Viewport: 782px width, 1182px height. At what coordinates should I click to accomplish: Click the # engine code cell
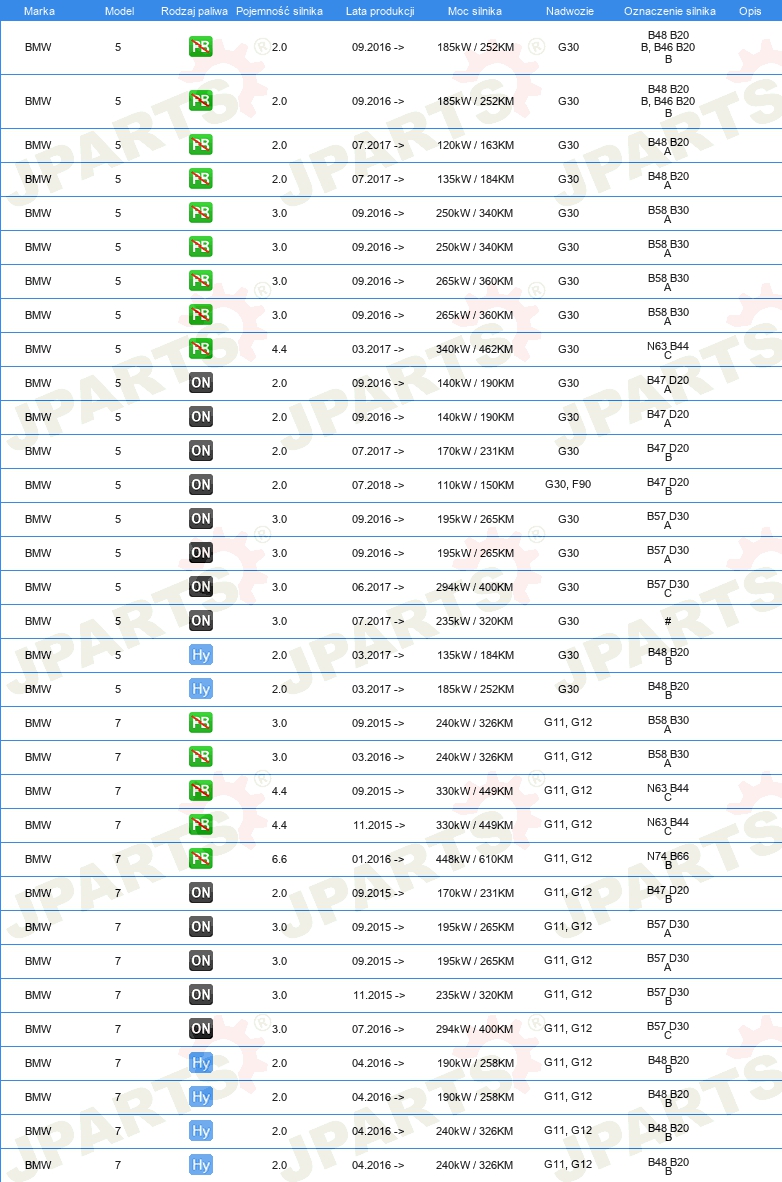pyautogui.click(x=668, y=621)
